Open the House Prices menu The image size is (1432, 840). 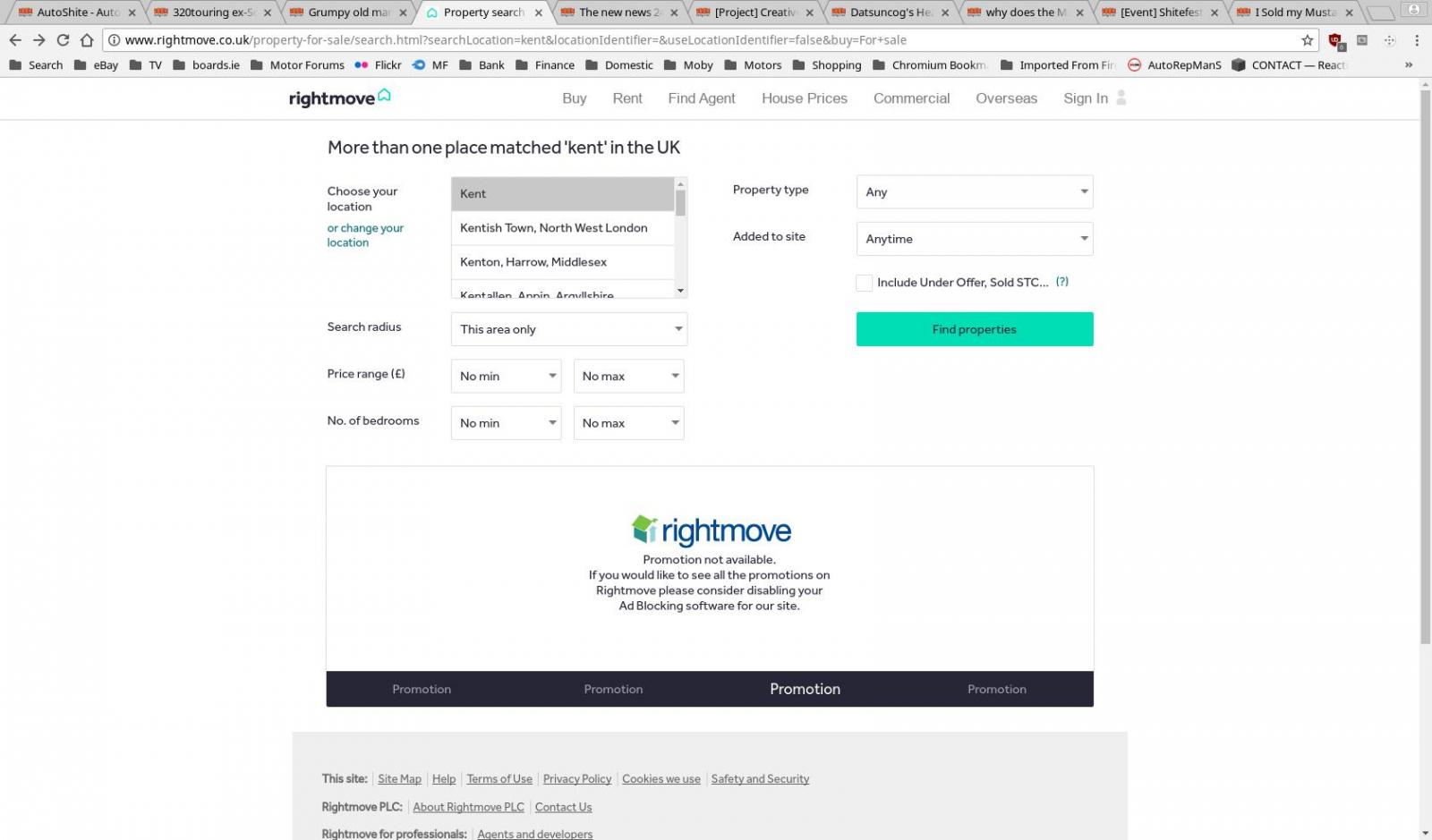coord(805,98)
